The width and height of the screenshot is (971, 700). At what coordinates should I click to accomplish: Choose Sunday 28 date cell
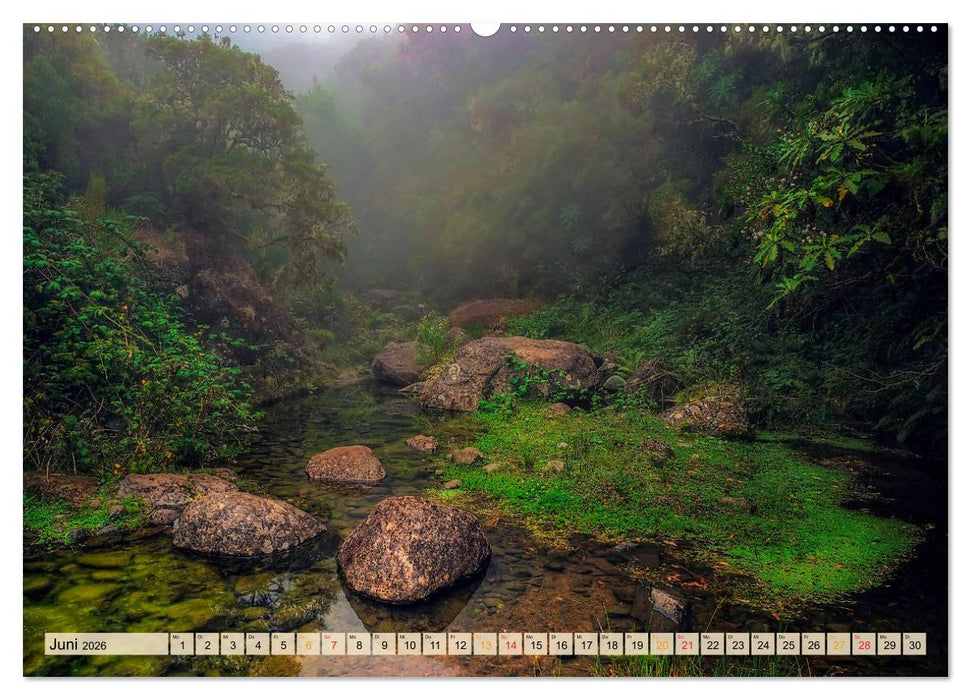(863, 644)
